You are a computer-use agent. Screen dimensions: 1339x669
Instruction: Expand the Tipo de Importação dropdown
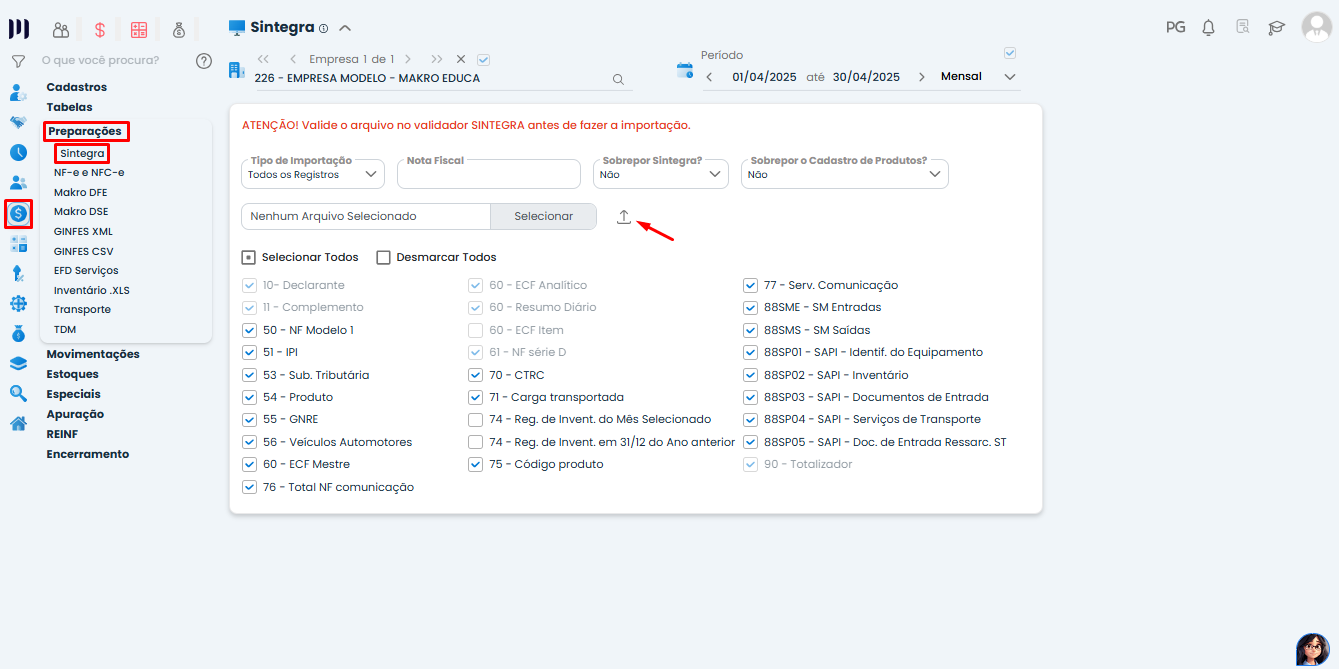click(312, 174)
